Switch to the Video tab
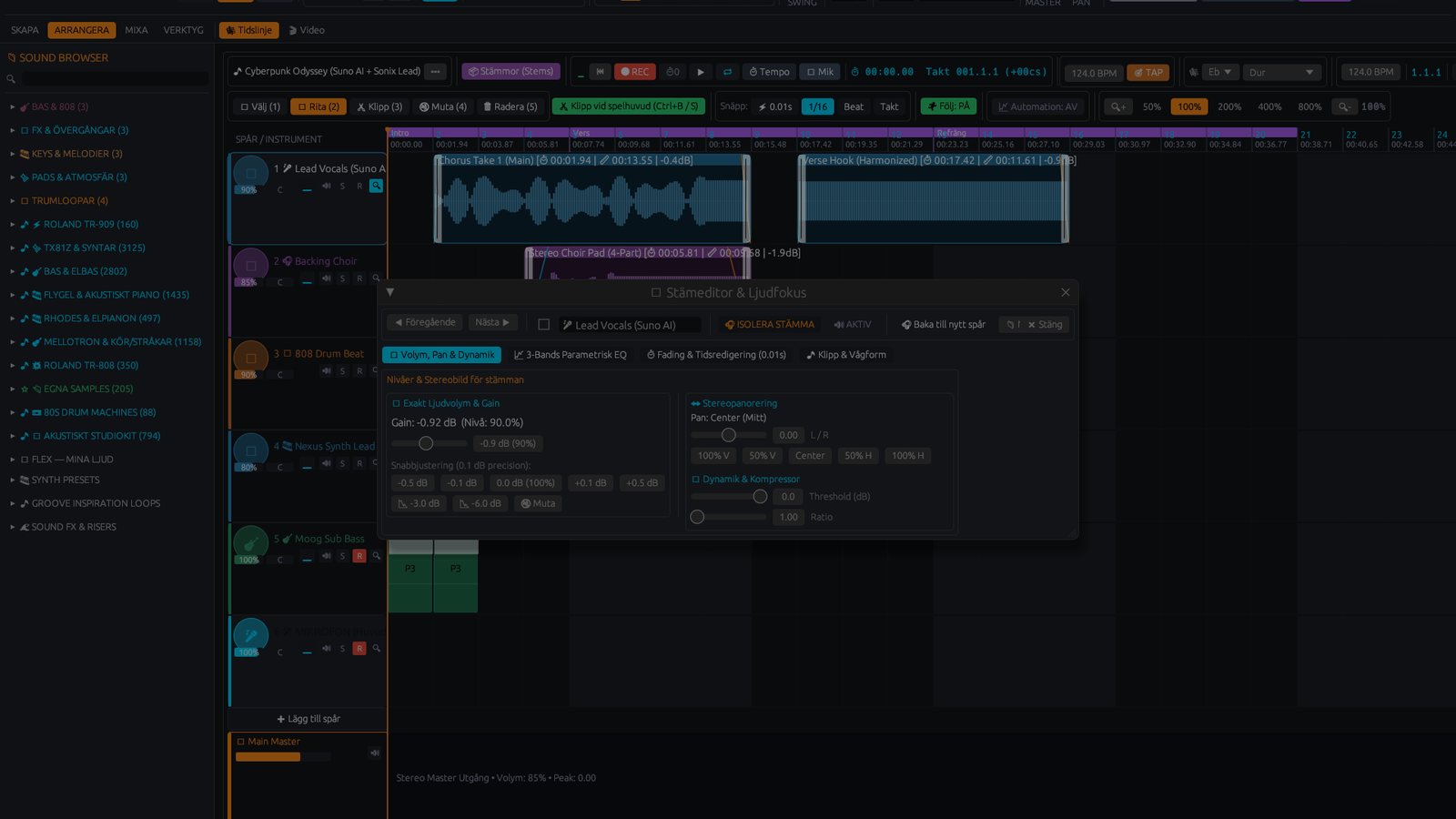The height and width of the screenshot is (819, 1456). pyautogui.click(x=307, y=30)
